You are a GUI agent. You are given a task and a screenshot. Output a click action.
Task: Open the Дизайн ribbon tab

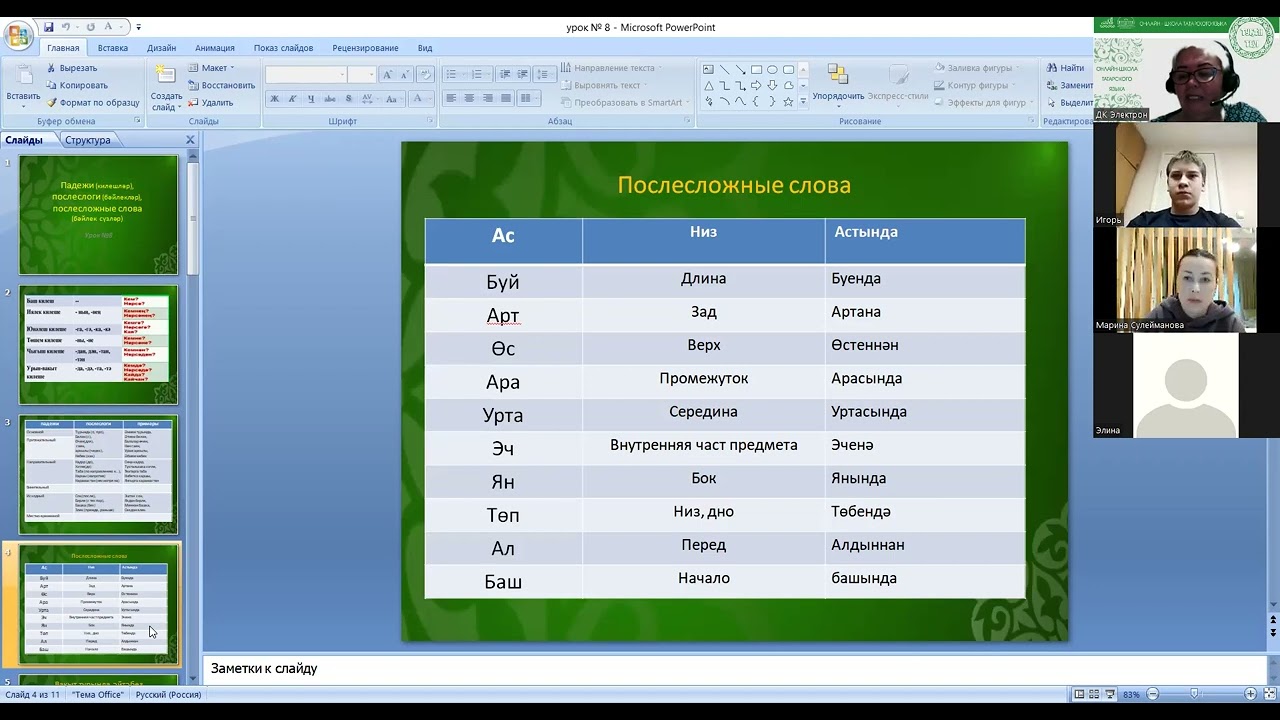click(161, 48)
